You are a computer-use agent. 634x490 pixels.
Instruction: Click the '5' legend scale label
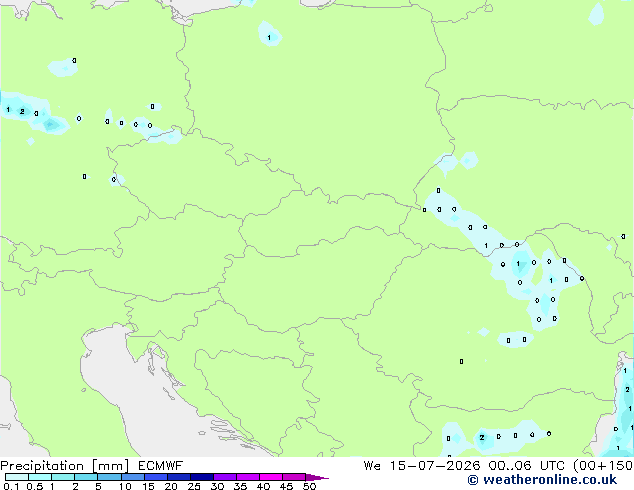[x=98, y=486]
